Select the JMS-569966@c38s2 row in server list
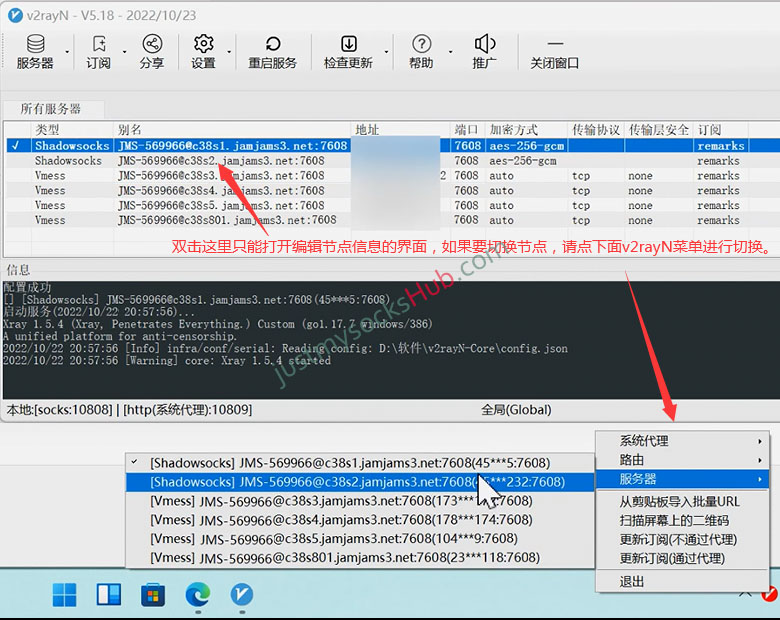This screenshot has height=620, width=780. click(393, 161)
